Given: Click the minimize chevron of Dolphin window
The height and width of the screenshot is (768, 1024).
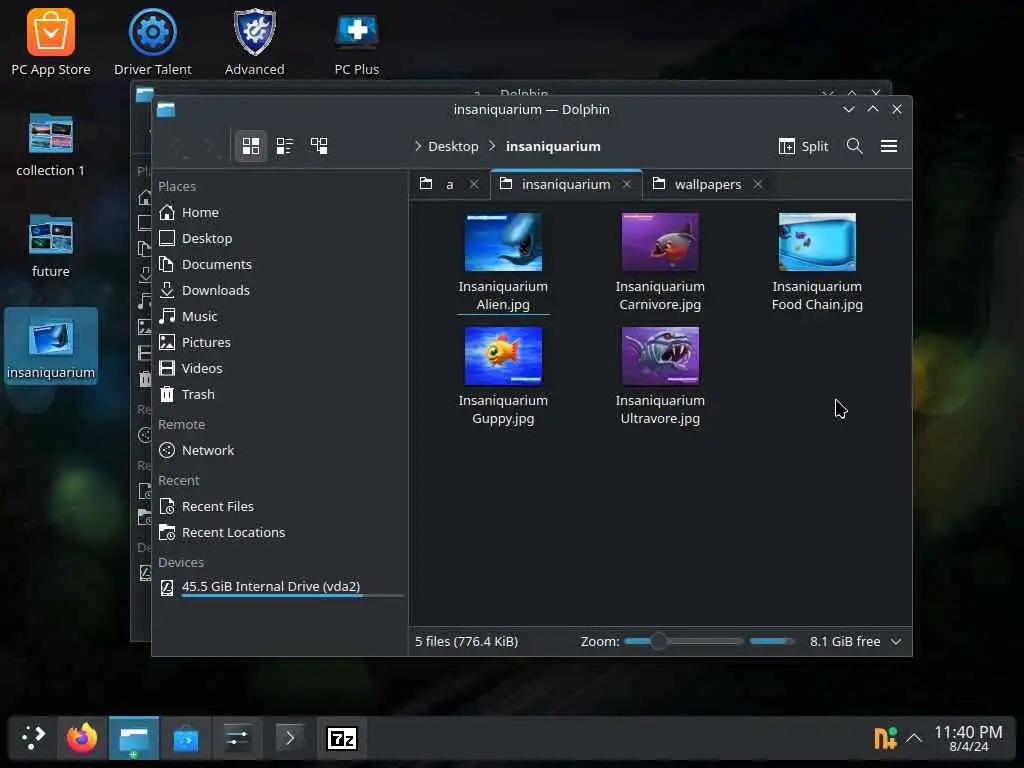Looking at the screenshot, I should coord(848,110).
